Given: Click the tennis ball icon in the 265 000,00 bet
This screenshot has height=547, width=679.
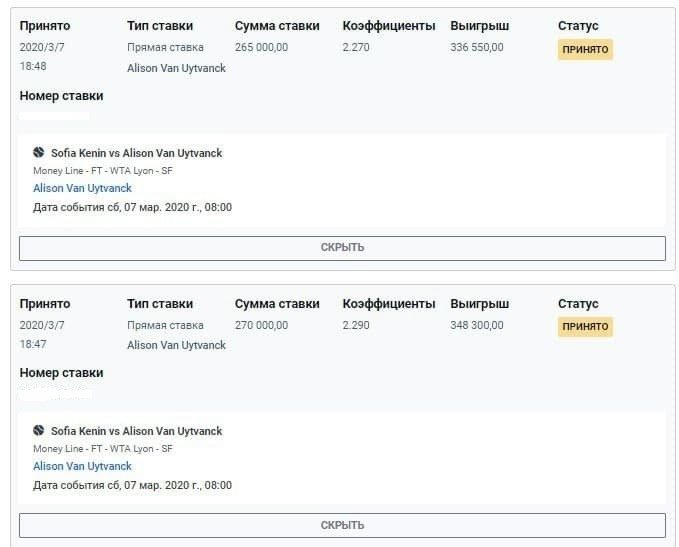Looking at the screenshot, I should pos(39,153).
